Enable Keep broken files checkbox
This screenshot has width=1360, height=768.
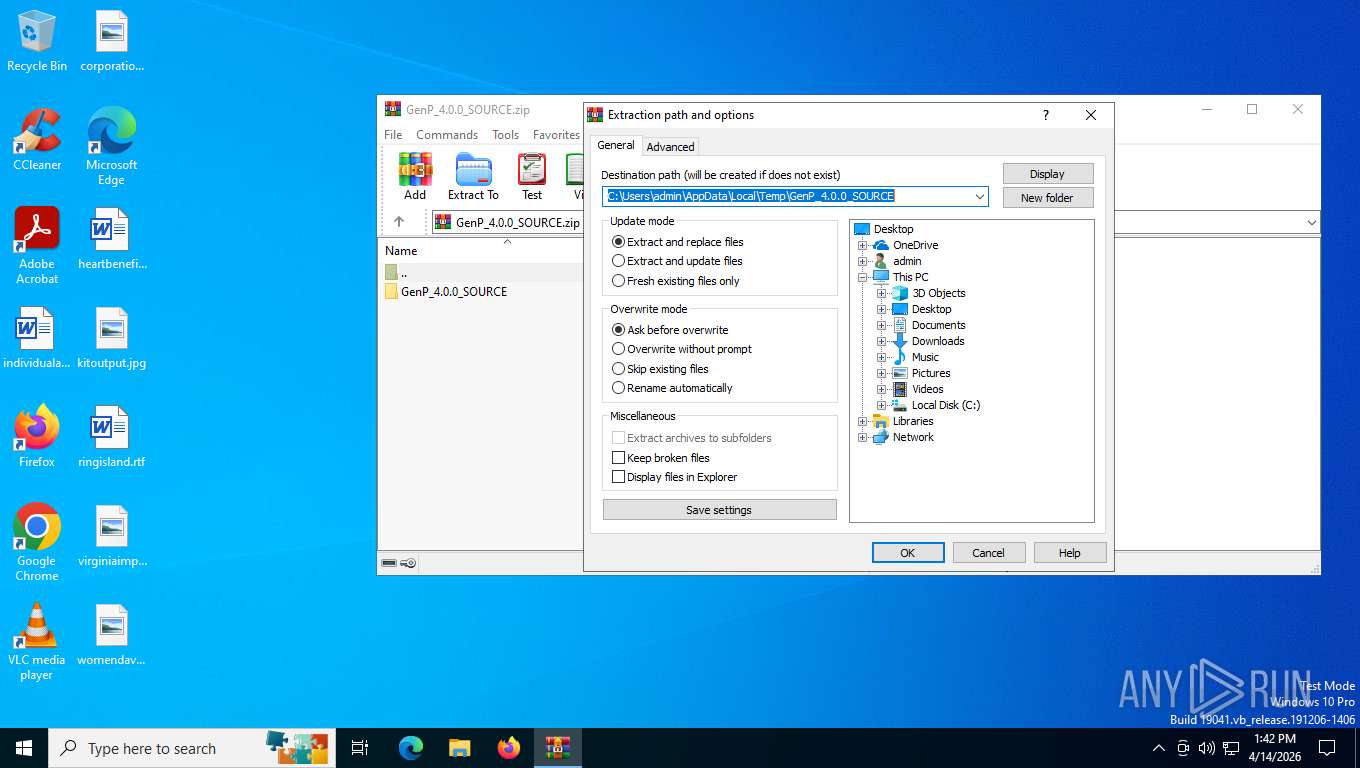coord(618,458)
